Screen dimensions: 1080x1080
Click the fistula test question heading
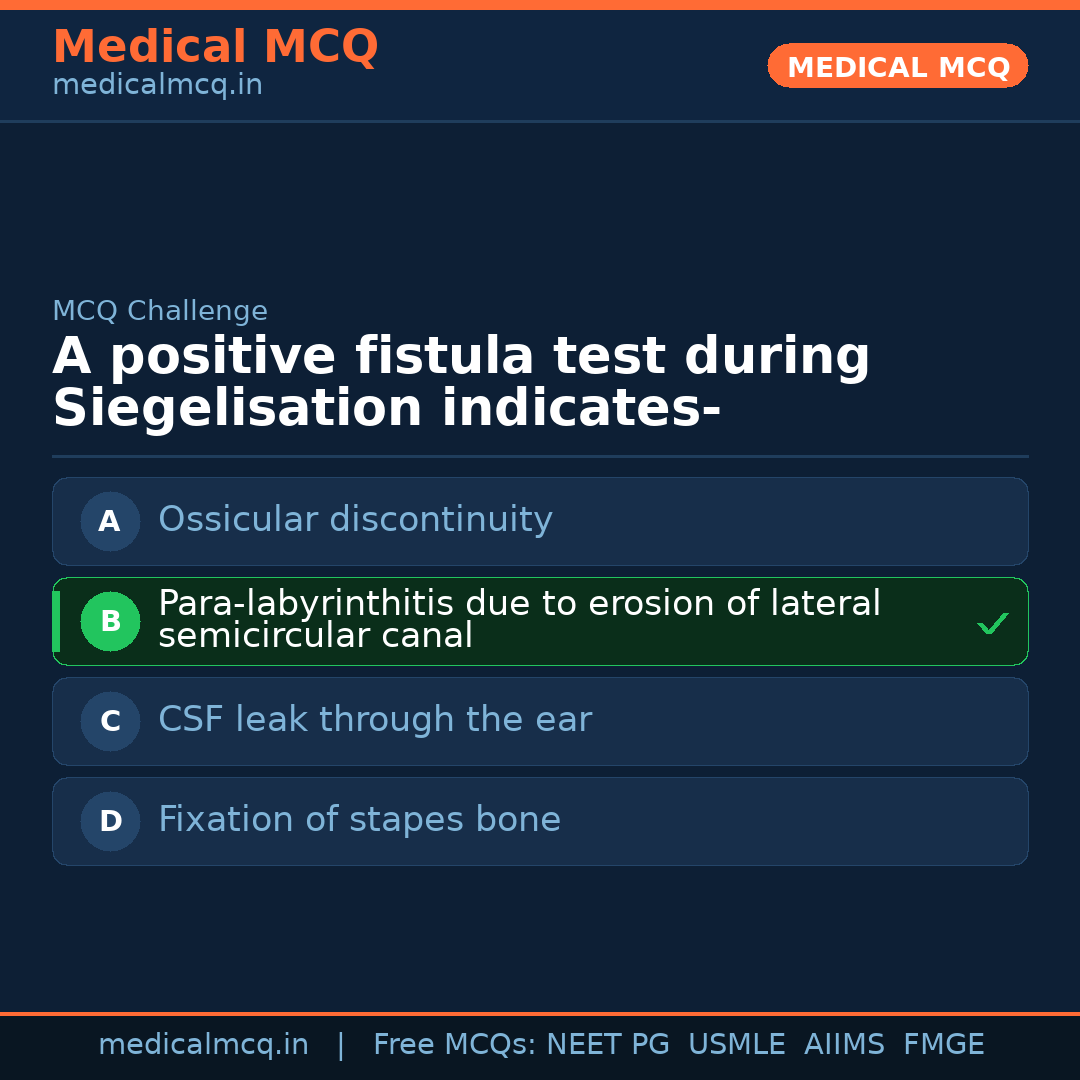click(x=461, y=383)
